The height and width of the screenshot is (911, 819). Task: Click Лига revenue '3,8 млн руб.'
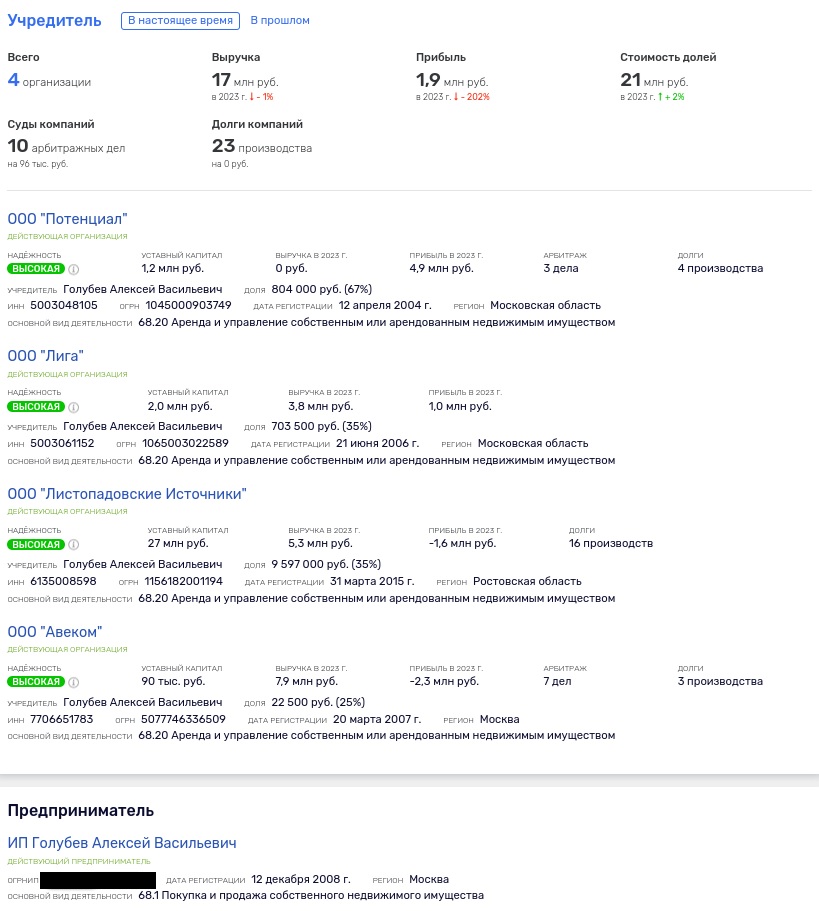[321, 406]
